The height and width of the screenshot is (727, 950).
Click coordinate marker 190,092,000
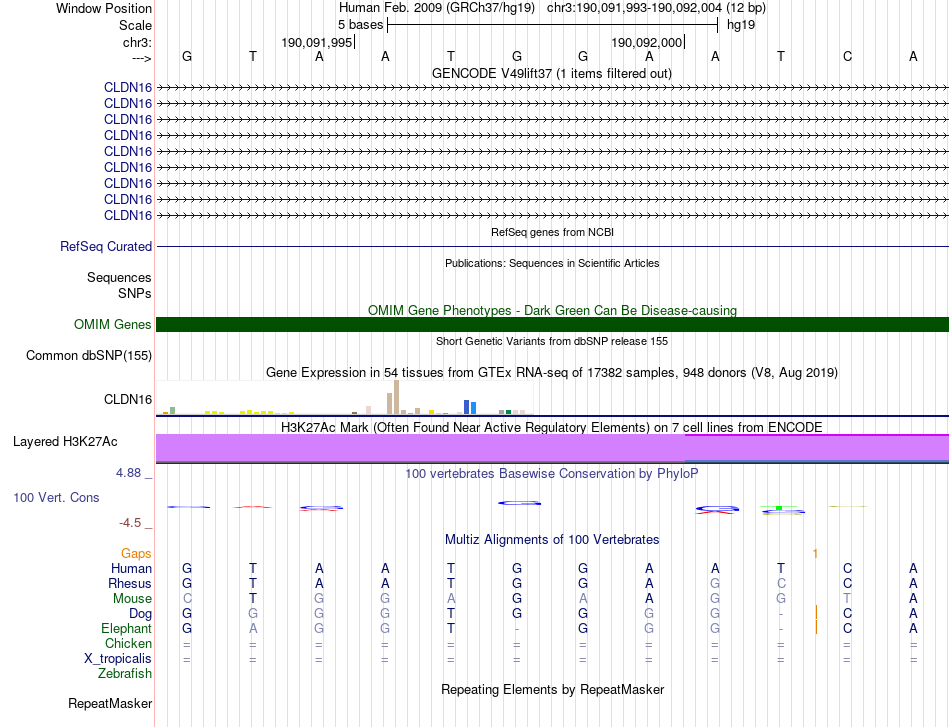click(x=646, y=42)
